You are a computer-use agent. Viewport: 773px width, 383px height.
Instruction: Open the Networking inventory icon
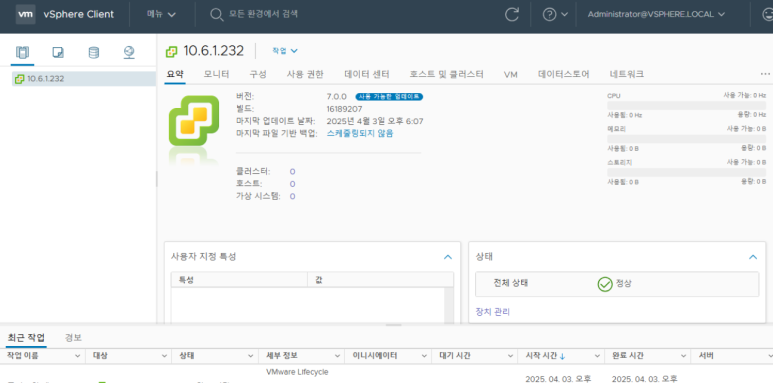coord(129,52)
